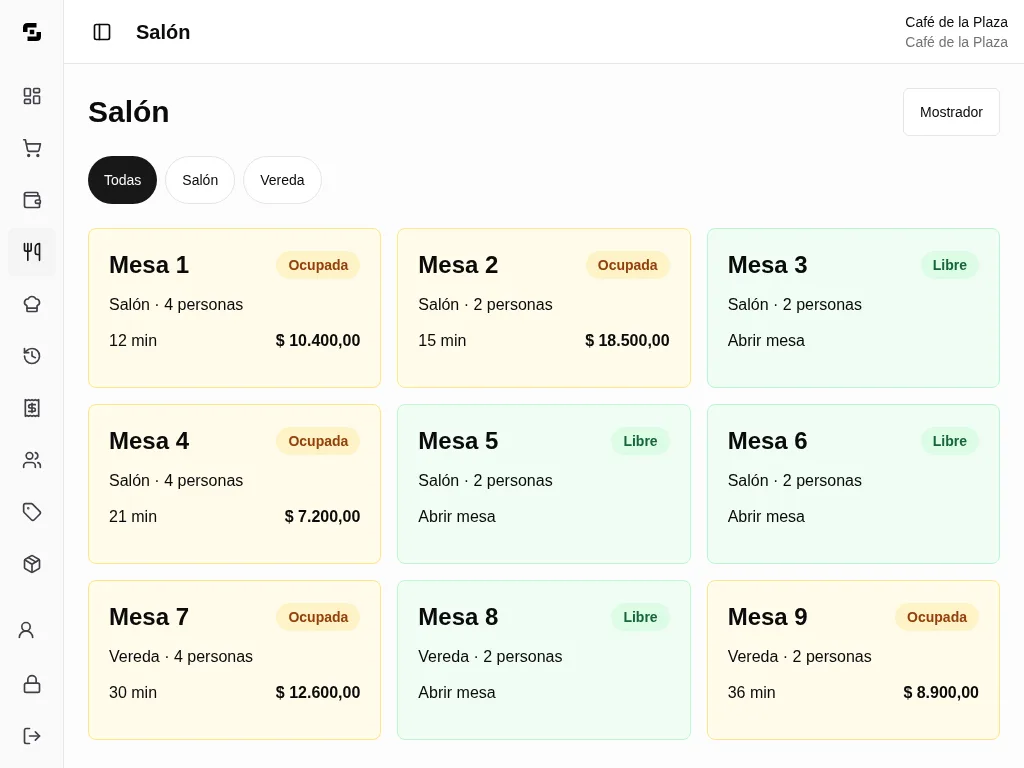Open the Mesa 7 card
1024x768 pixels.
pyautogui.click(x=234, y=660)
